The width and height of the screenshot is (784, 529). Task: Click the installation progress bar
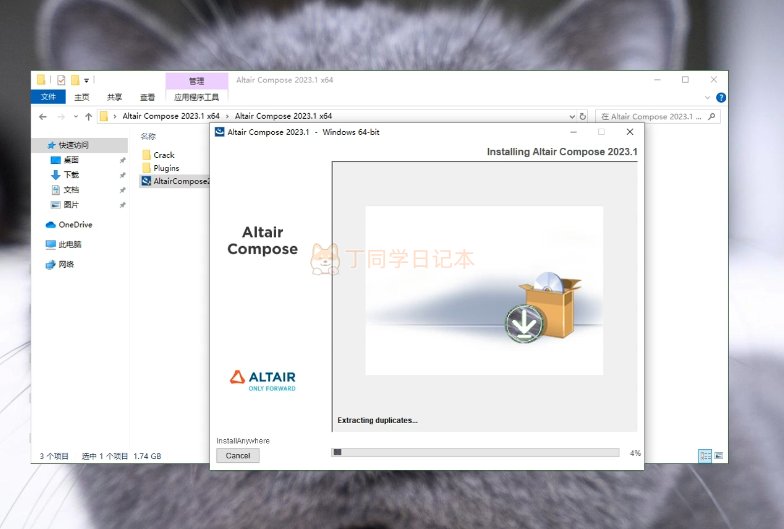475,452
